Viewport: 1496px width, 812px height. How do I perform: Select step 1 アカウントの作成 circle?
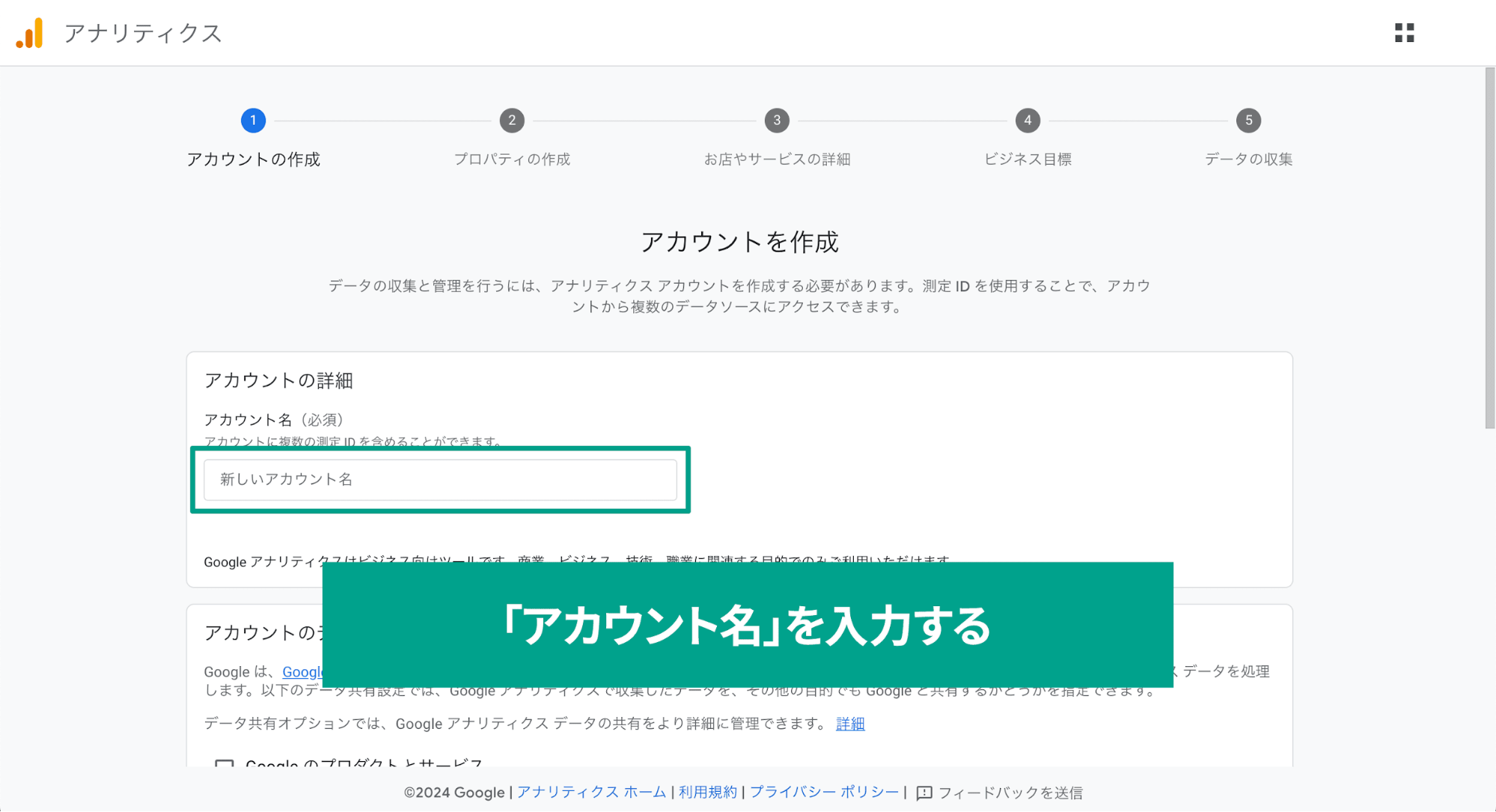coord(253,120)
